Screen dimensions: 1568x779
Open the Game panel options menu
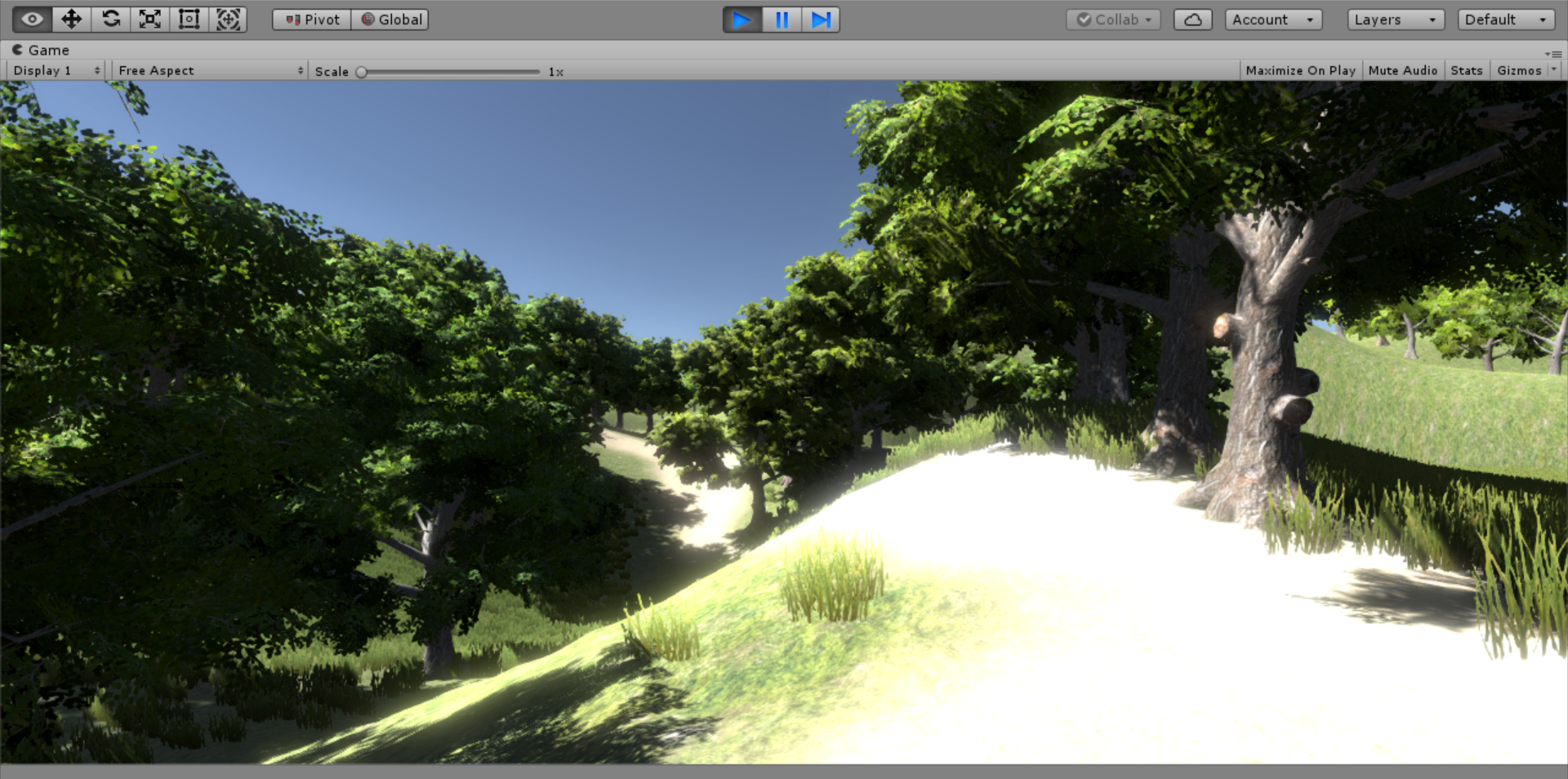click(x=1553, y=53)
